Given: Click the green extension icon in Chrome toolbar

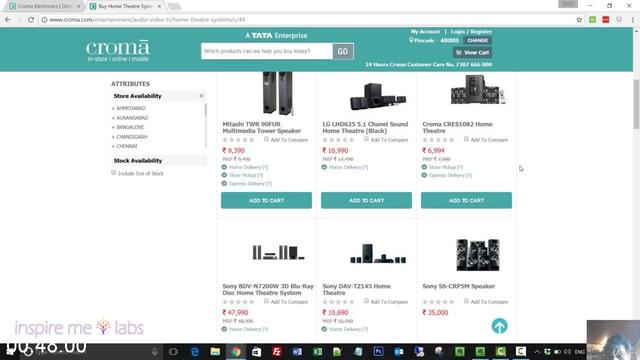Looking at the screenshot, I should [592, 20].
